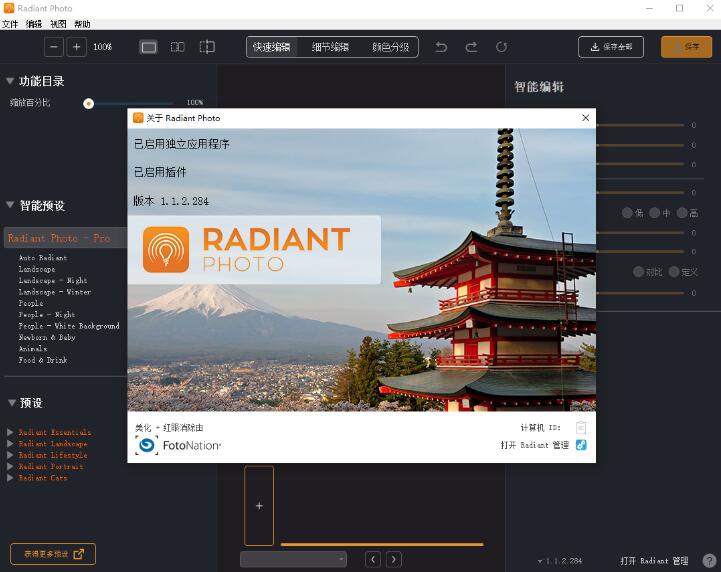Image resolution: width=721 pixels, height=572 pixels.
Task: Select the Landscape - Winter smart preset
Action: 55,292
